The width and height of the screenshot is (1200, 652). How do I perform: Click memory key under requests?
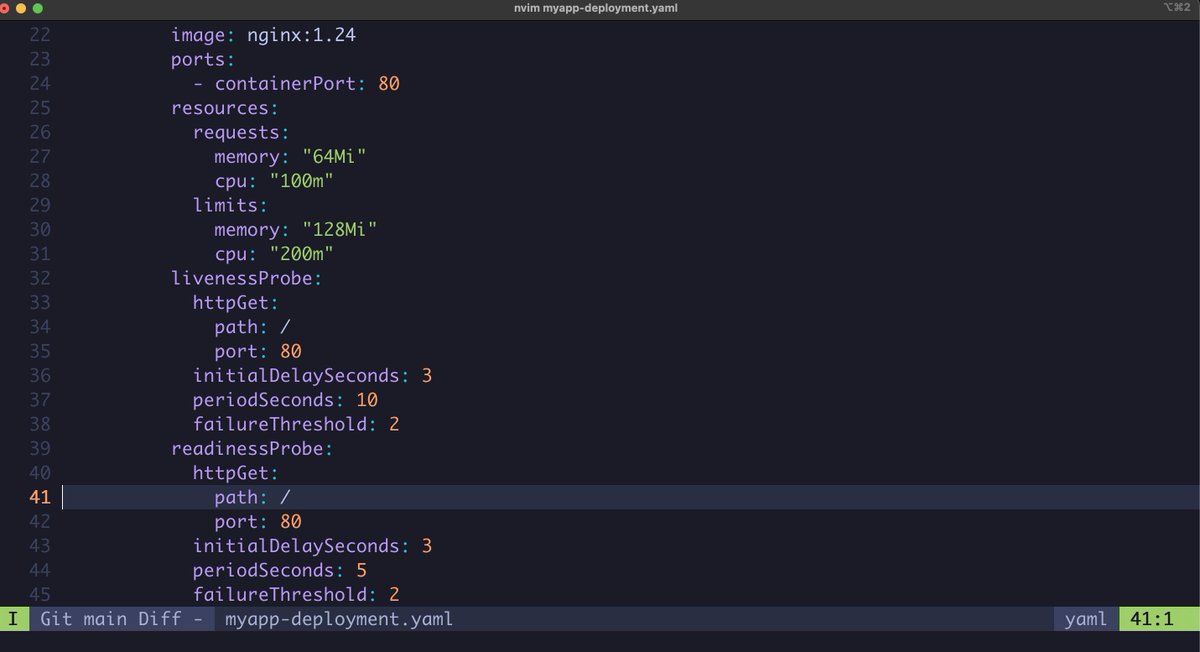(x=247, y=157)
